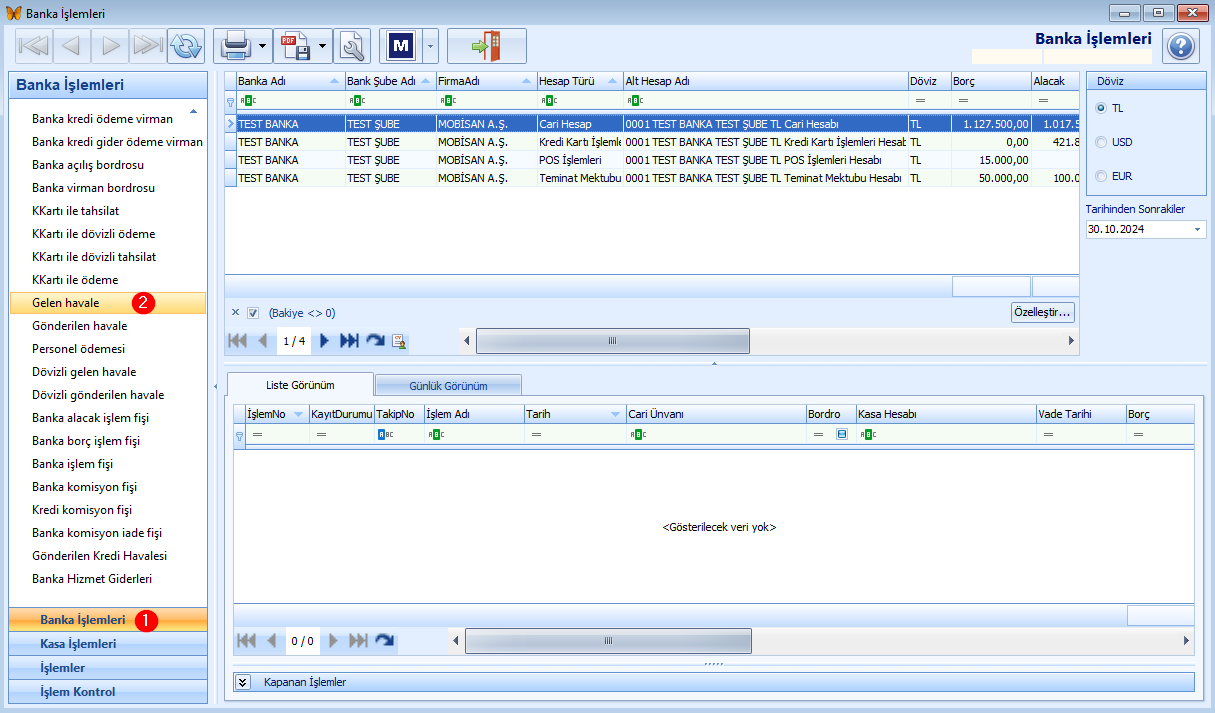Jump to last page in lower grid navigator

pos(358,641)
